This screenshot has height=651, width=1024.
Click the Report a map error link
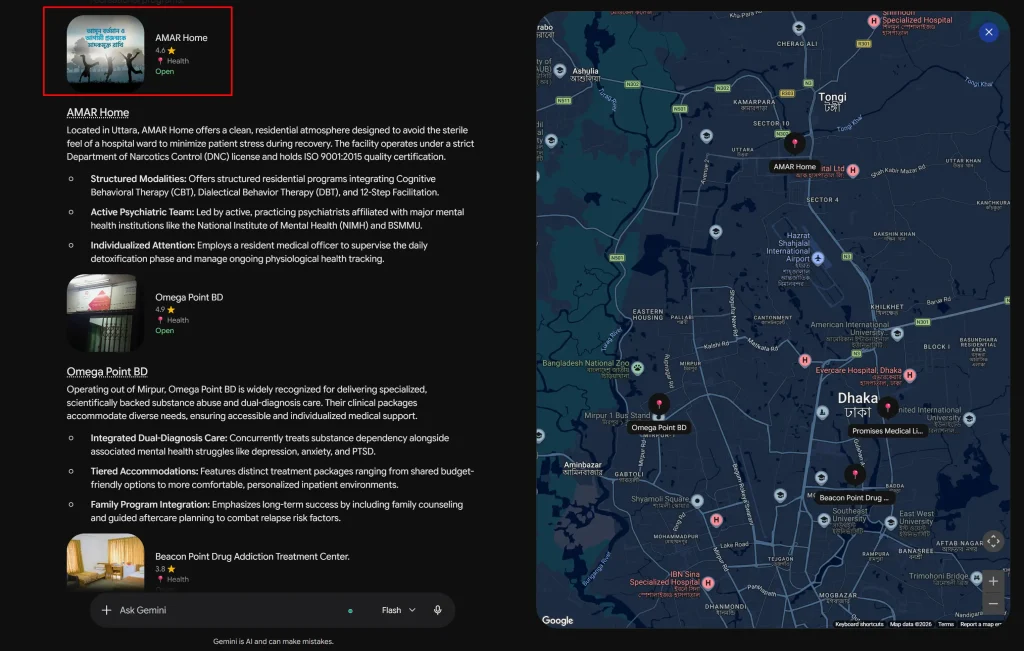(980, 624)
